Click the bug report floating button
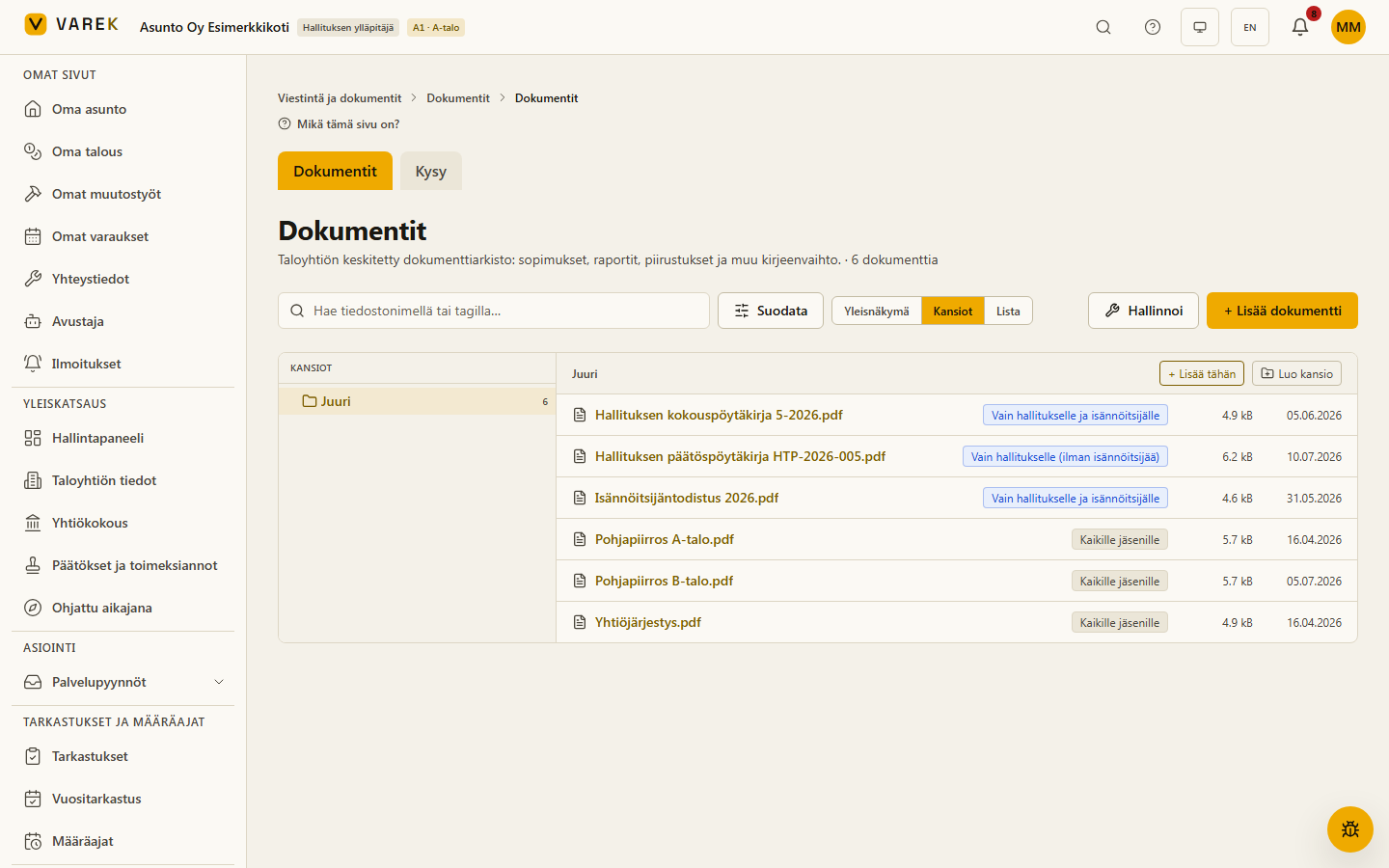The width and height of the screenshot is (1389, 868). click(x=1350, y=829)
